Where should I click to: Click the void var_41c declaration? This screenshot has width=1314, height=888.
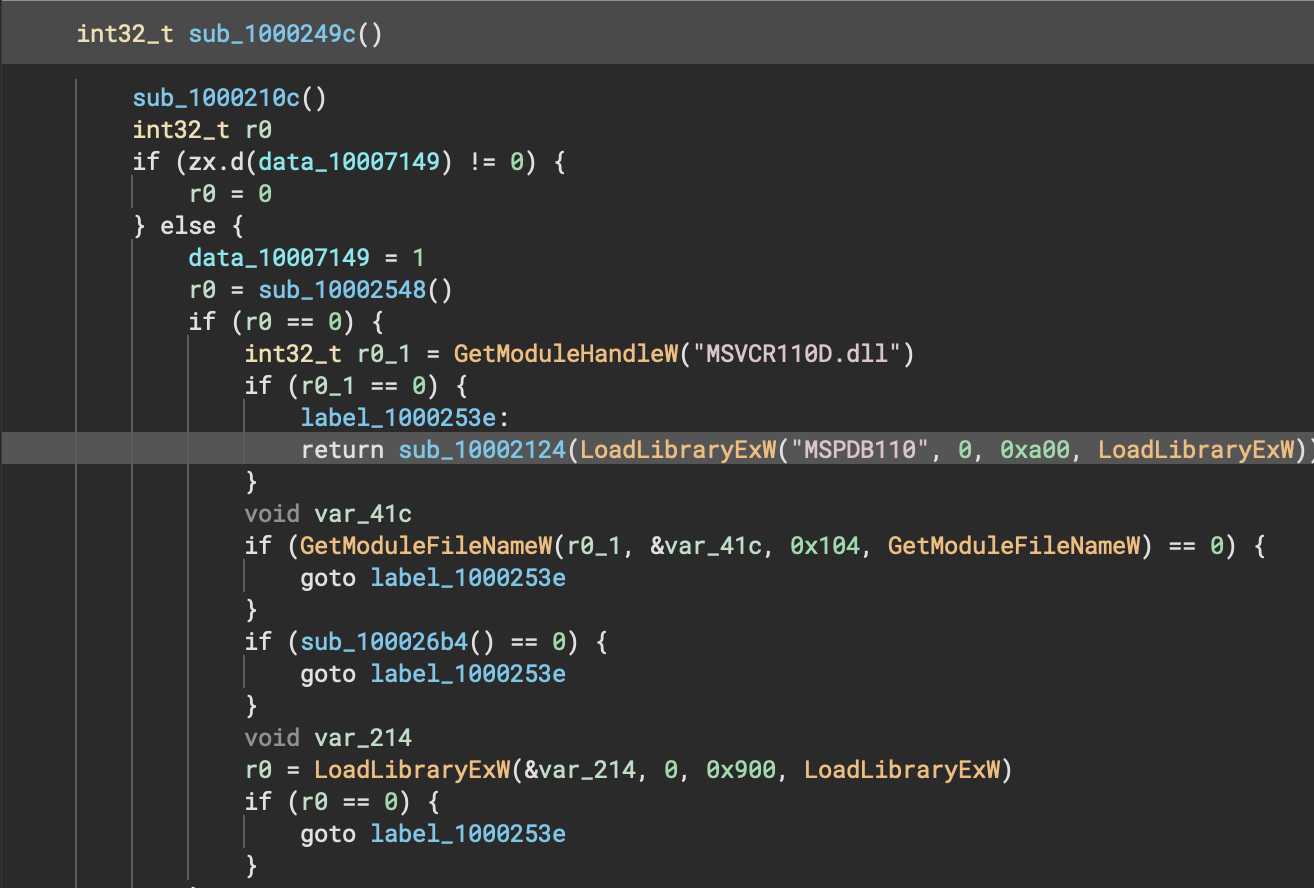pos(328,513)
